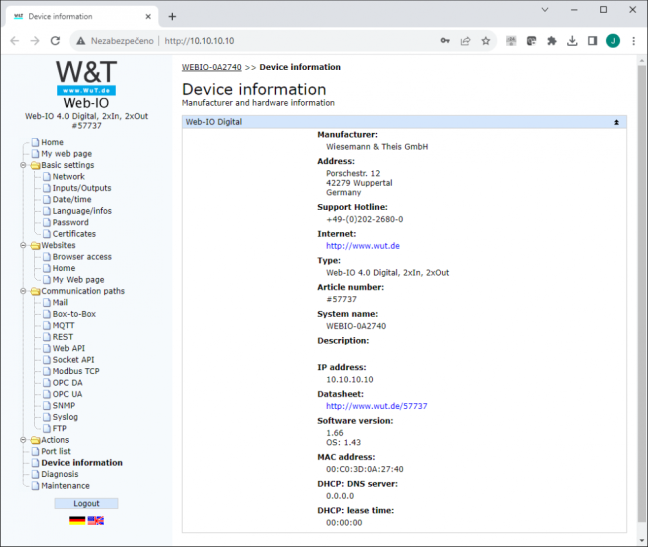Select the MAC address value 00:C0:3D:0A:27:40
Viewport: 648px width, 547px height.
(x=364, y=469)
